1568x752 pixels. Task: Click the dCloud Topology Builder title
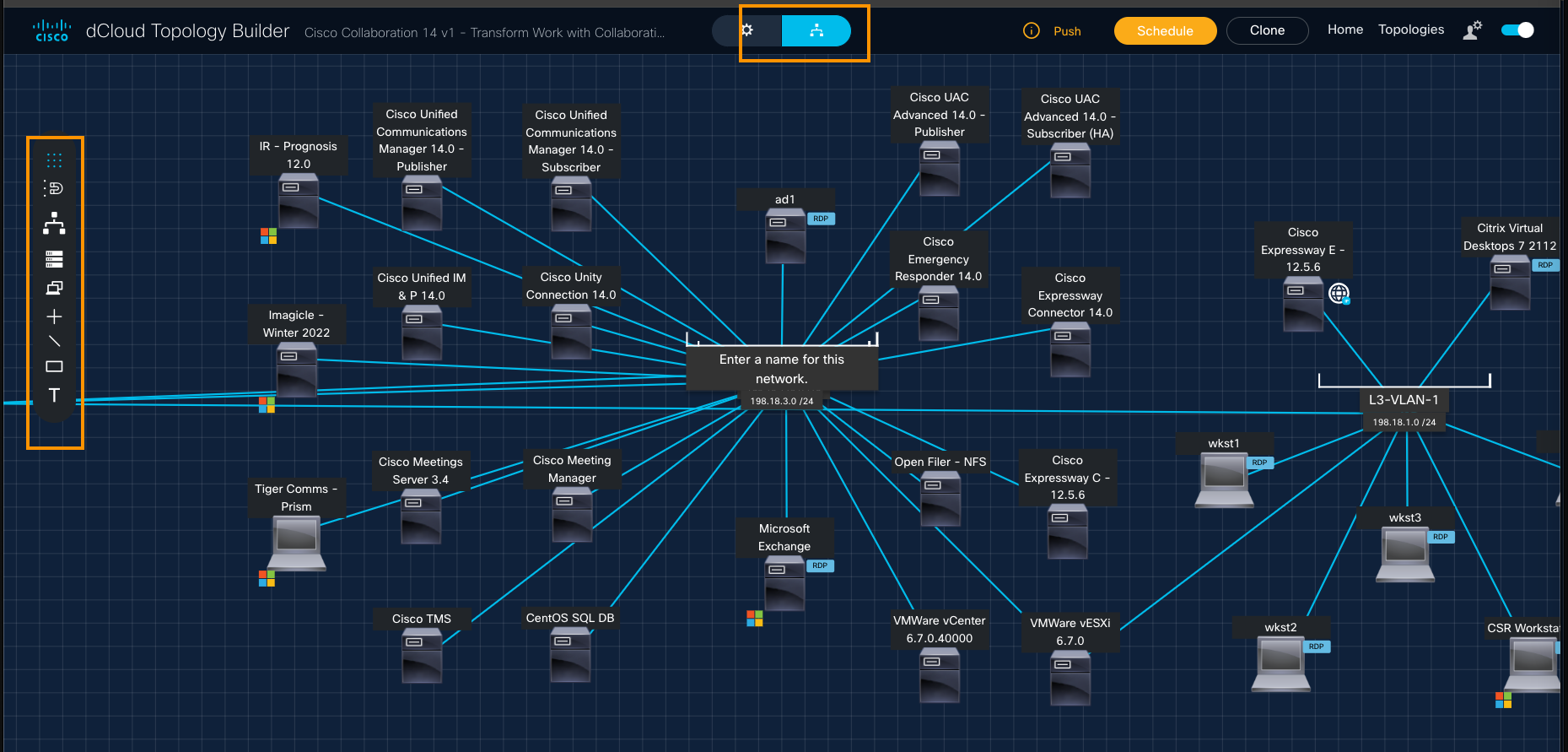(x=187, y=31)
